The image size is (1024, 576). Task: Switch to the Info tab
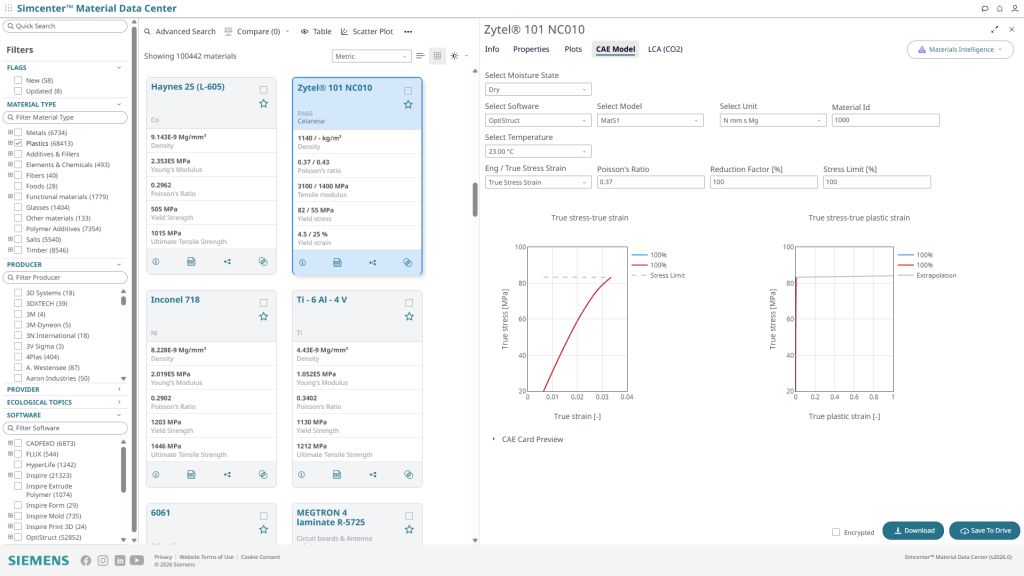click(492, 49)
